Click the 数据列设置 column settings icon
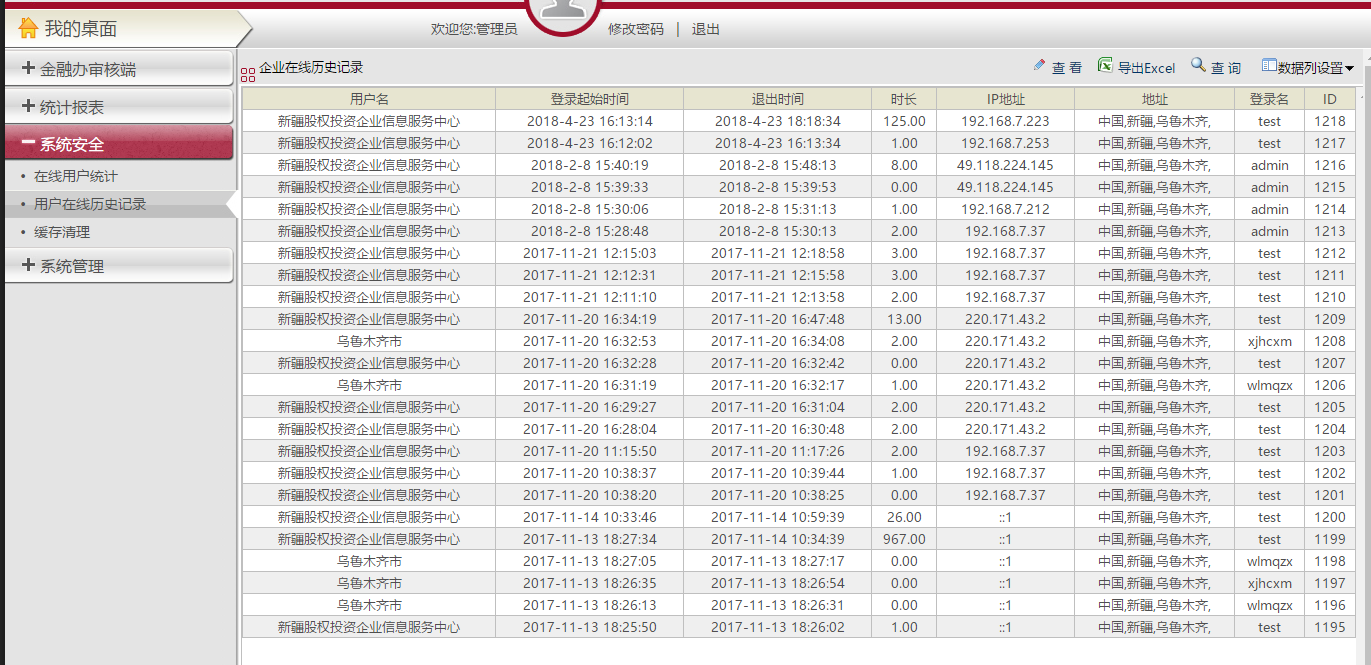The image size is (1371, 665). (x=1269, y=66)
